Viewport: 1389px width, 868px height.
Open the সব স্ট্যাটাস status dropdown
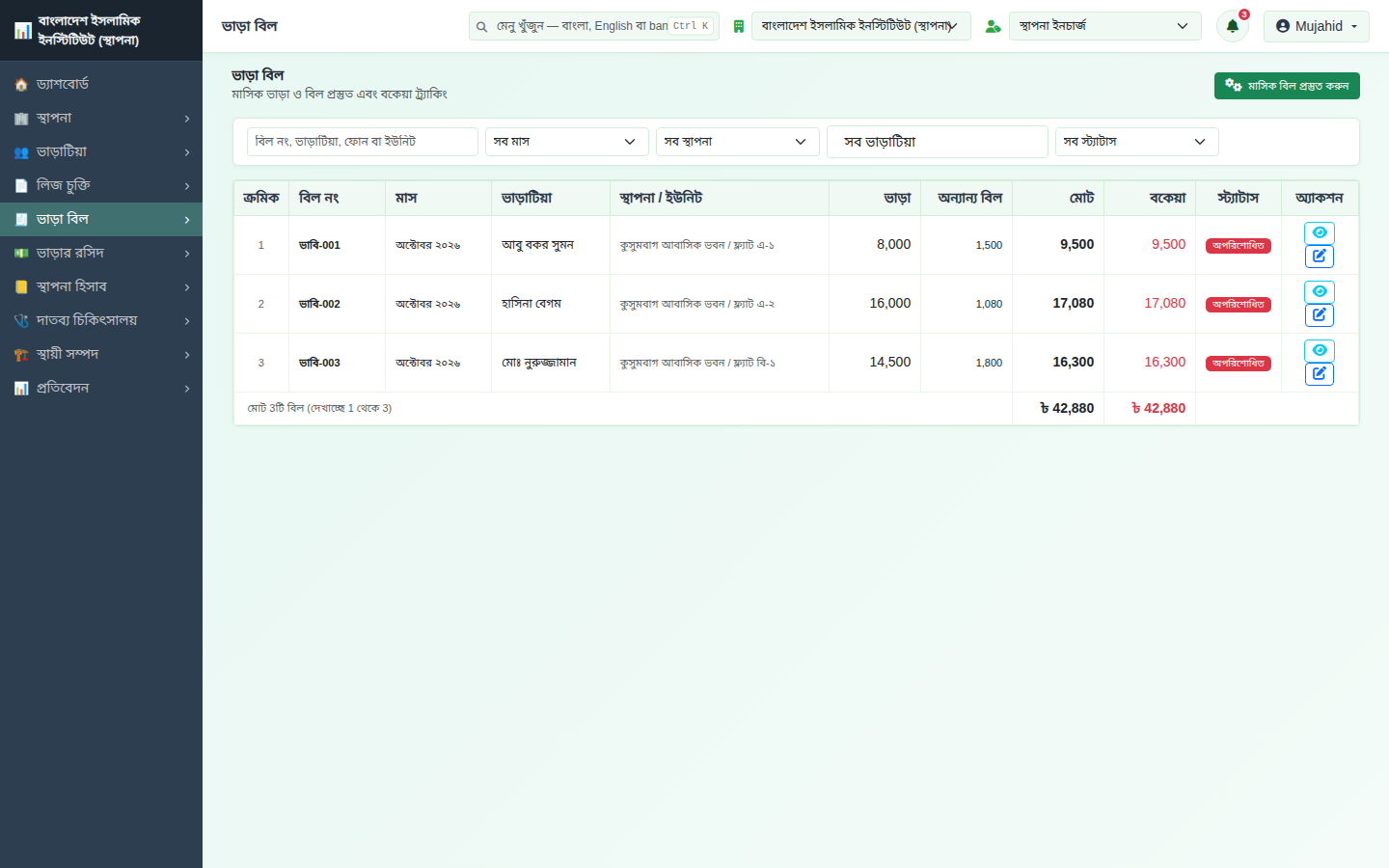1136,142
